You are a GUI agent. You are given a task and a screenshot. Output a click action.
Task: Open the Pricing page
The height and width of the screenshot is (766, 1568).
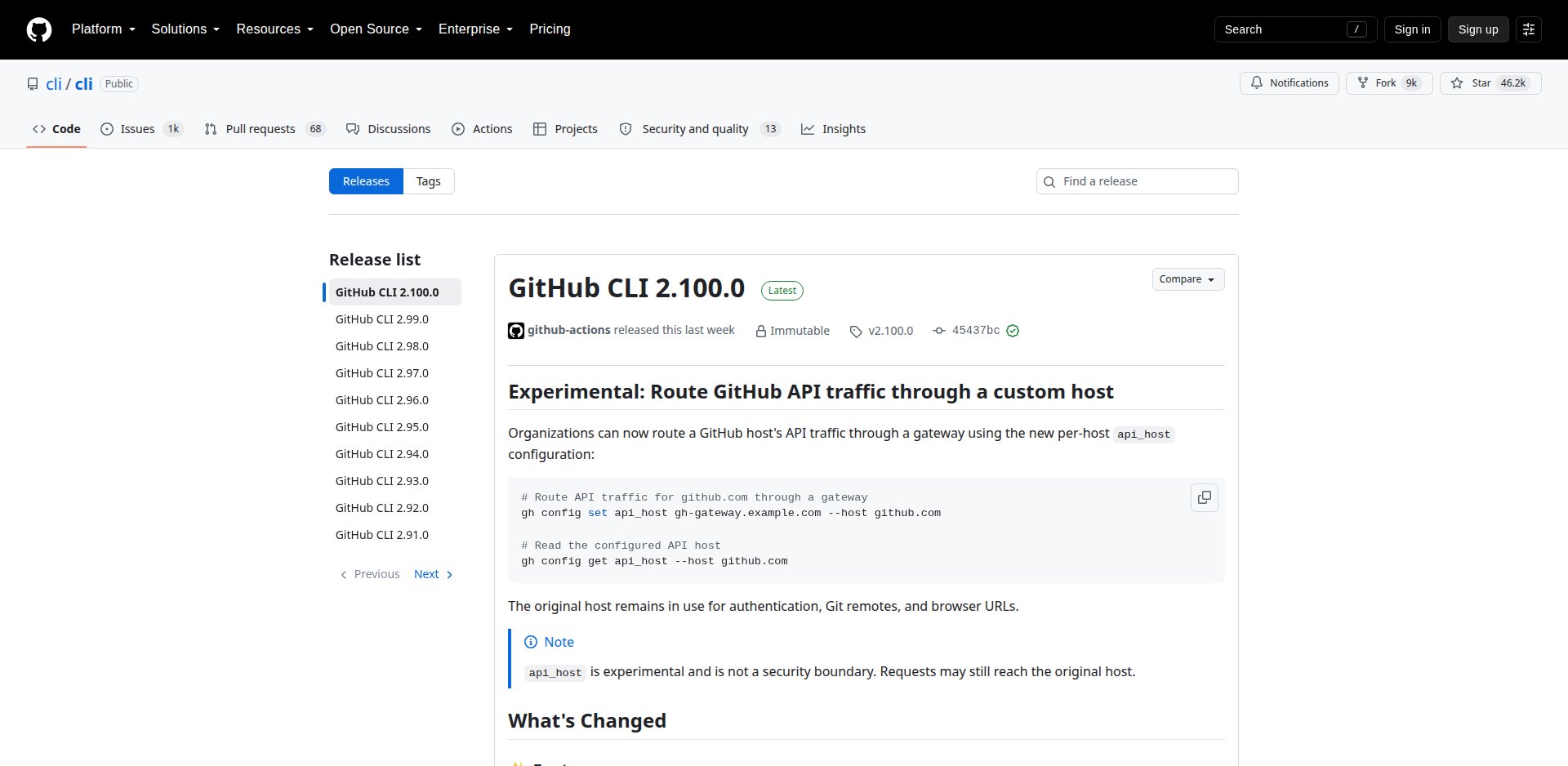550,29
